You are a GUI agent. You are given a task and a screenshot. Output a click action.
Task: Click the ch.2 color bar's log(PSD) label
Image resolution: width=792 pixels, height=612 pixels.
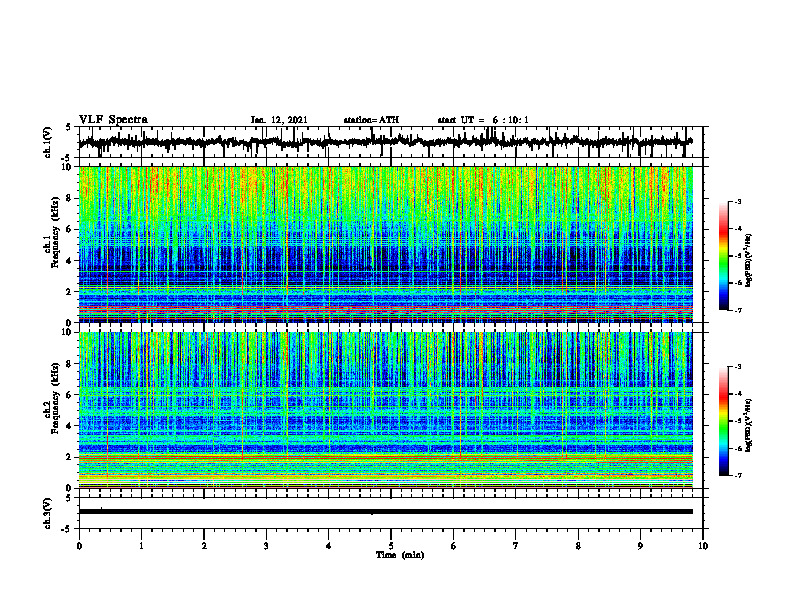click(x=749, y=425)
